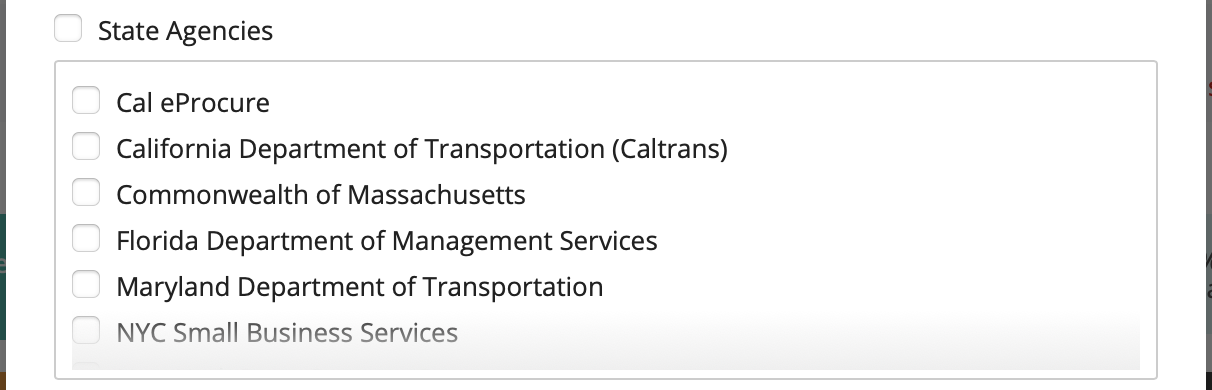The height and width of the screenshot is (390, 1212).
Task: Tick the Cal eProcure checkbox
Action: pos(87,101)
